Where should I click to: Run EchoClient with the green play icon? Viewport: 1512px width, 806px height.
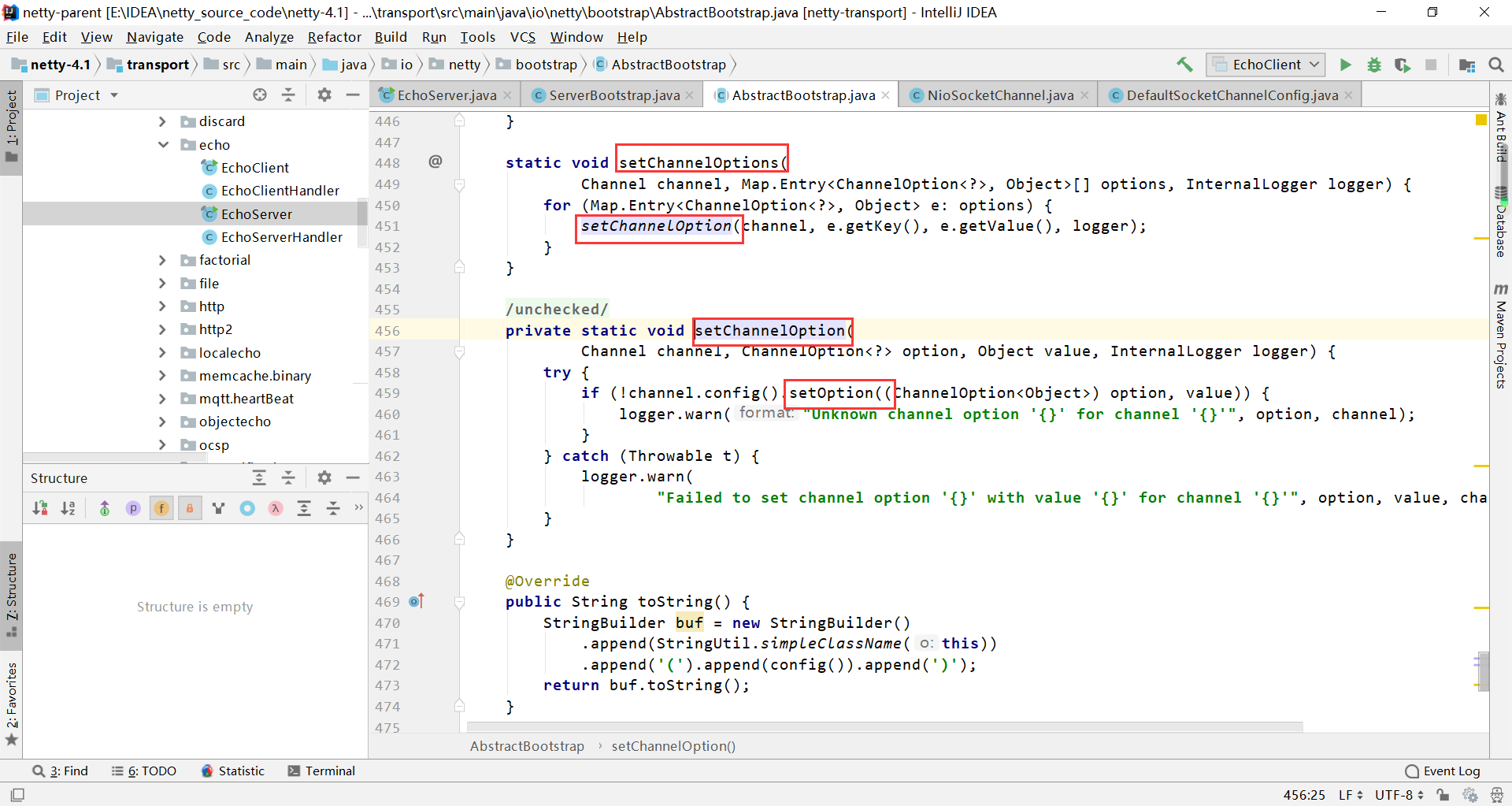[x=1346, y=65]
